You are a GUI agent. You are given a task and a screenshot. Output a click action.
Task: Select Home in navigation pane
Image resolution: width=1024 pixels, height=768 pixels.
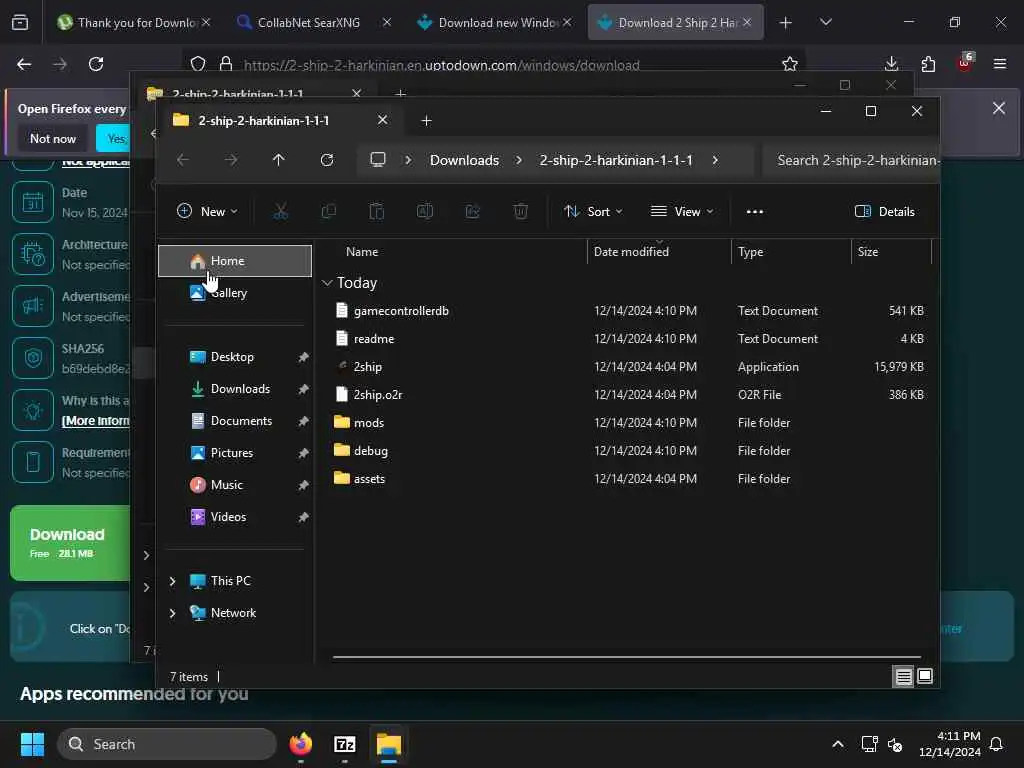(x=235, y=261)
